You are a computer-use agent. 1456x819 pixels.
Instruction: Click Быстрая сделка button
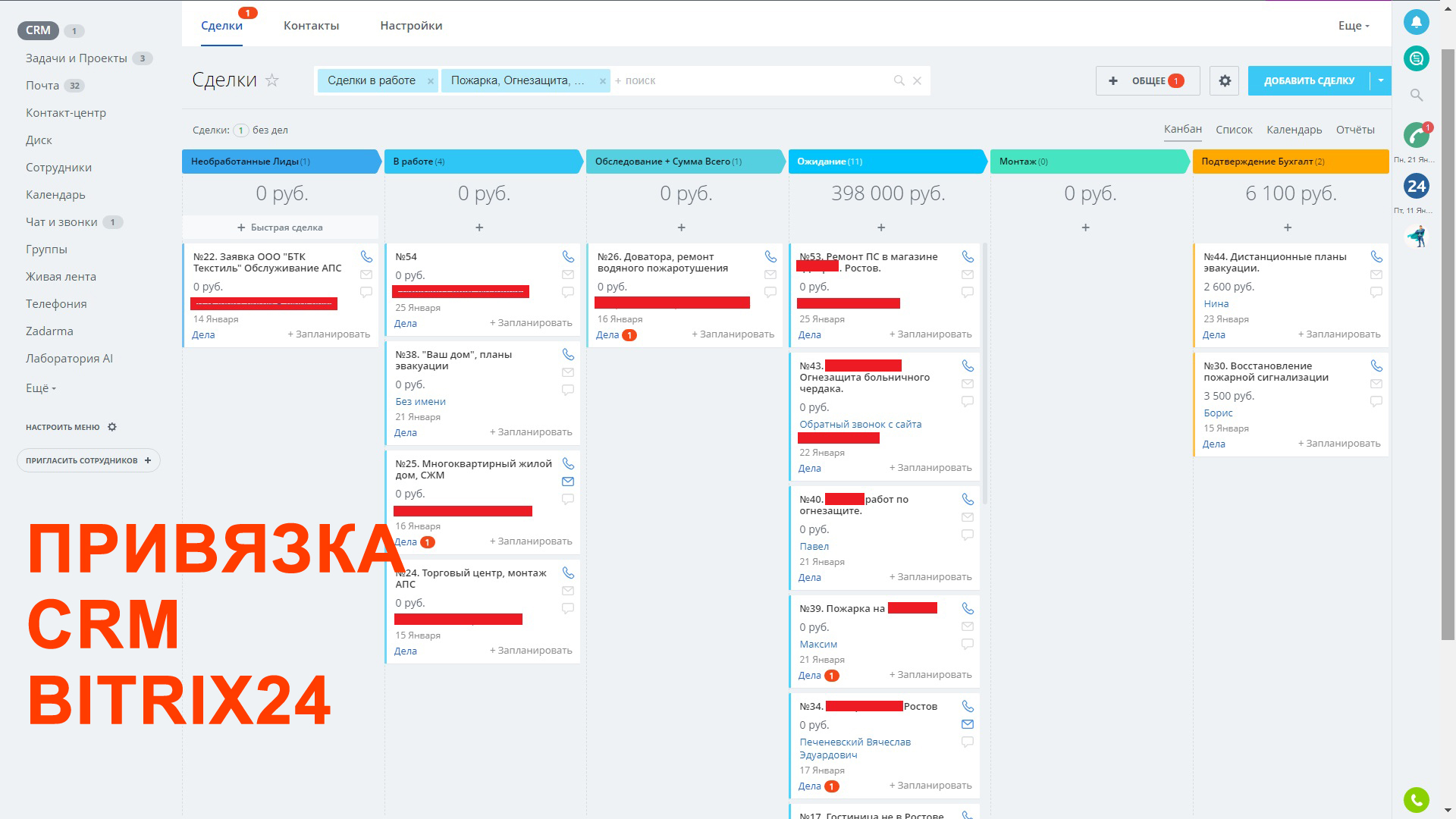(280, 227)
